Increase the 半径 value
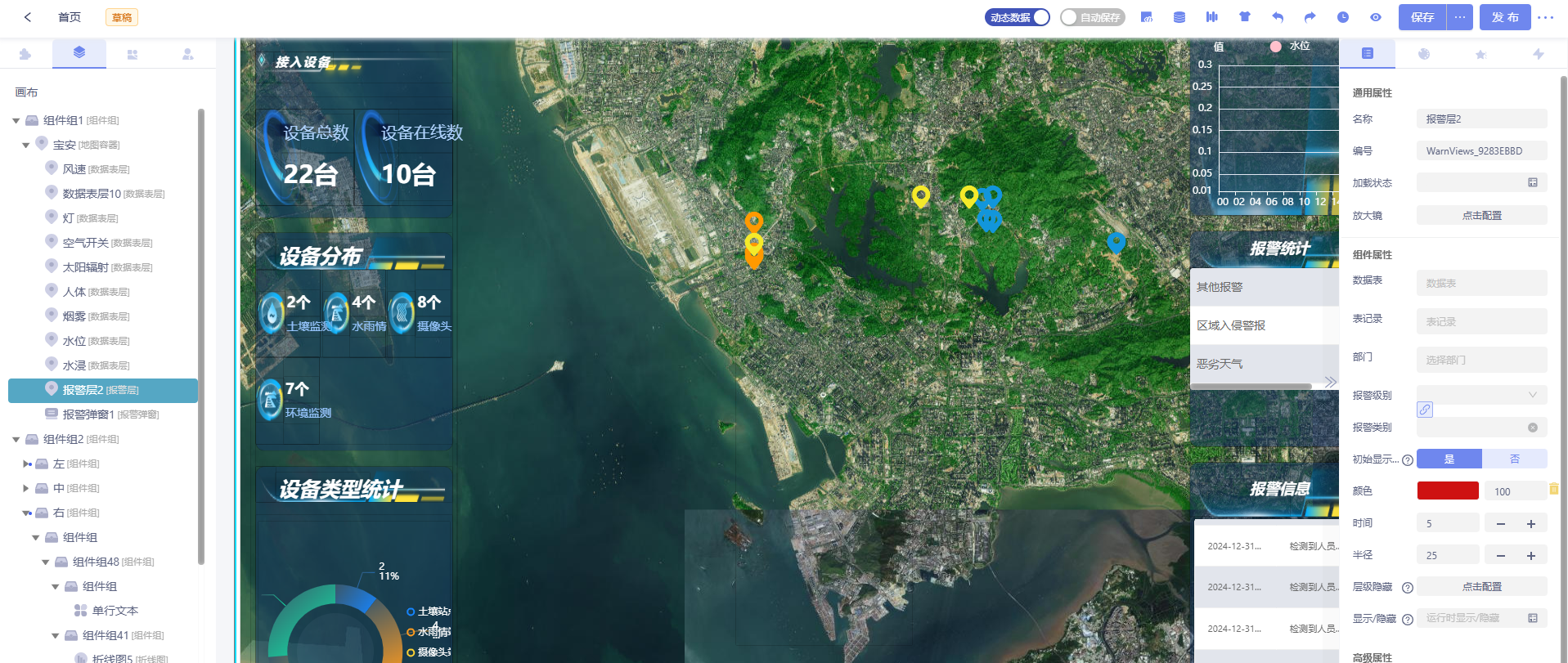 pyautogui.click(x=1531, y=555)
